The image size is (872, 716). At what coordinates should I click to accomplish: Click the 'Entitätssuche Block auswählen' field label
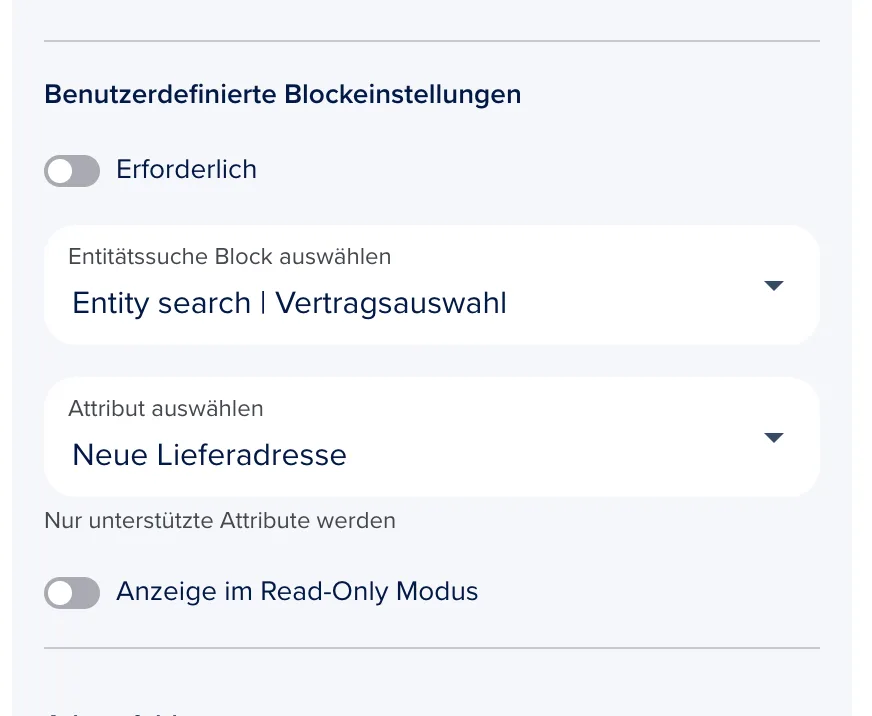tap(230, 256)
